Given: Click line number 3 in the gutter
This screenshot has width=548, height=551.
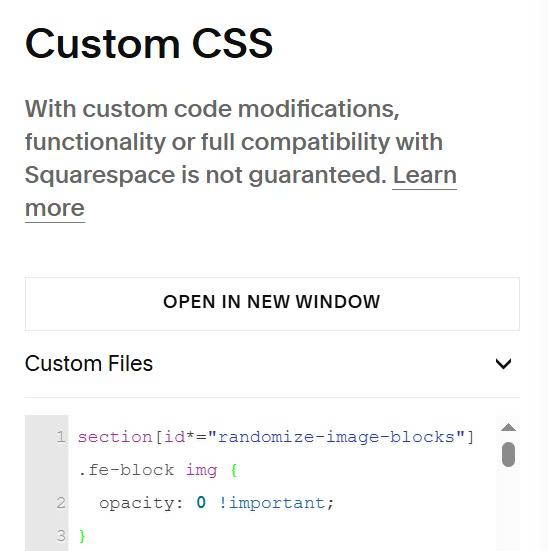Looking at the screenshot, I should [61, 536].
